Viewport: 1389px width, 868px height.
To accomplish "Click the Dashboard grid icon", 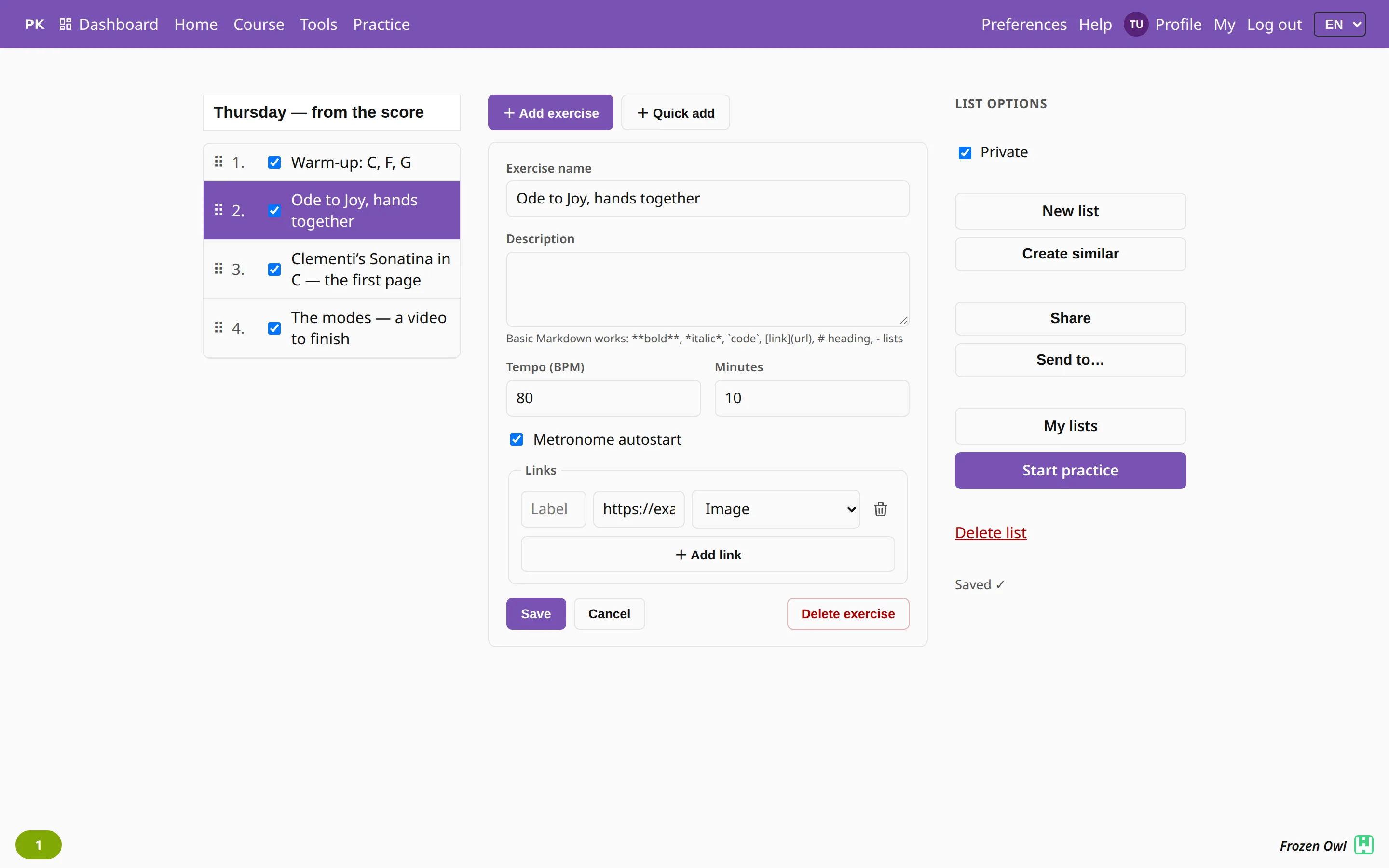I will click(66, 24).
